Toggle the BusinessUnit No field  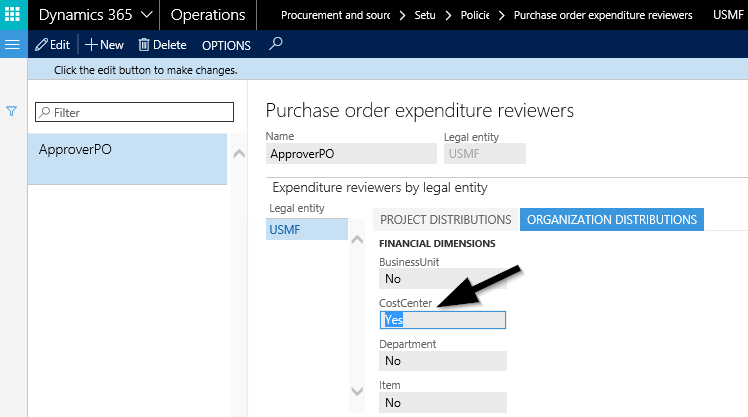coord(442,279)
